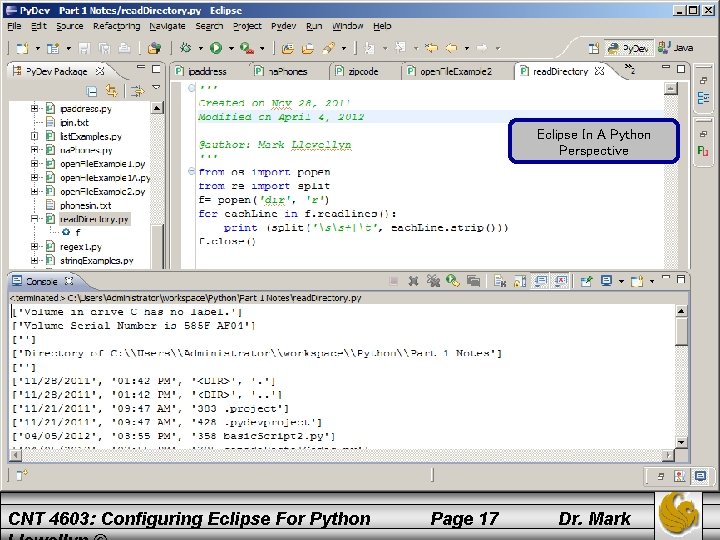This screenshot has height=540, width=720.
Task: Click the Open Perspective icon
Action: pyautogui.click(x=594, y=47)
